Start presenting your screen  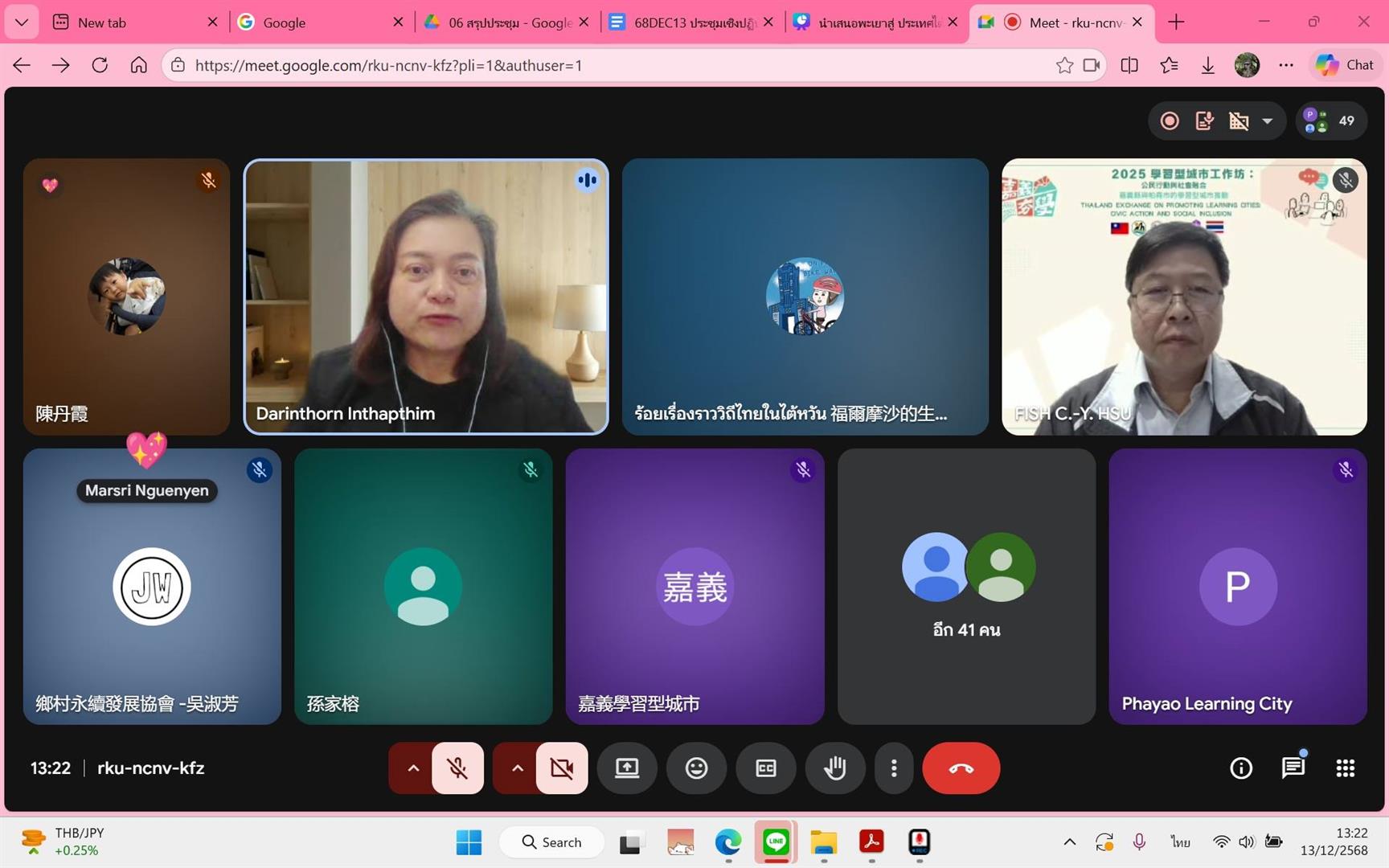(627, 768)
